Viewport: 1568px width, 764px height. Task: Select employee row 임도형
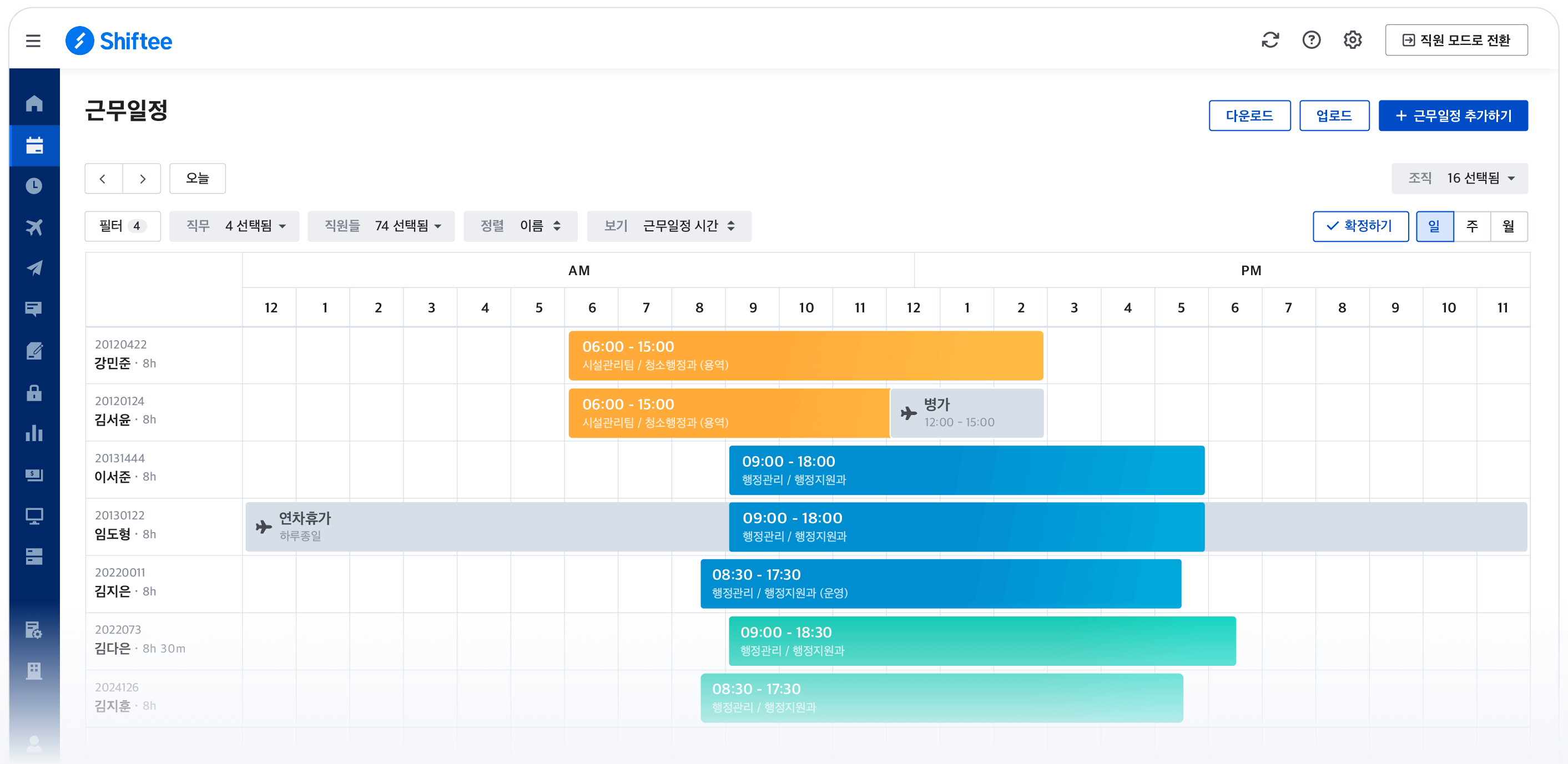pyautogui.click(x=164, y=527)
